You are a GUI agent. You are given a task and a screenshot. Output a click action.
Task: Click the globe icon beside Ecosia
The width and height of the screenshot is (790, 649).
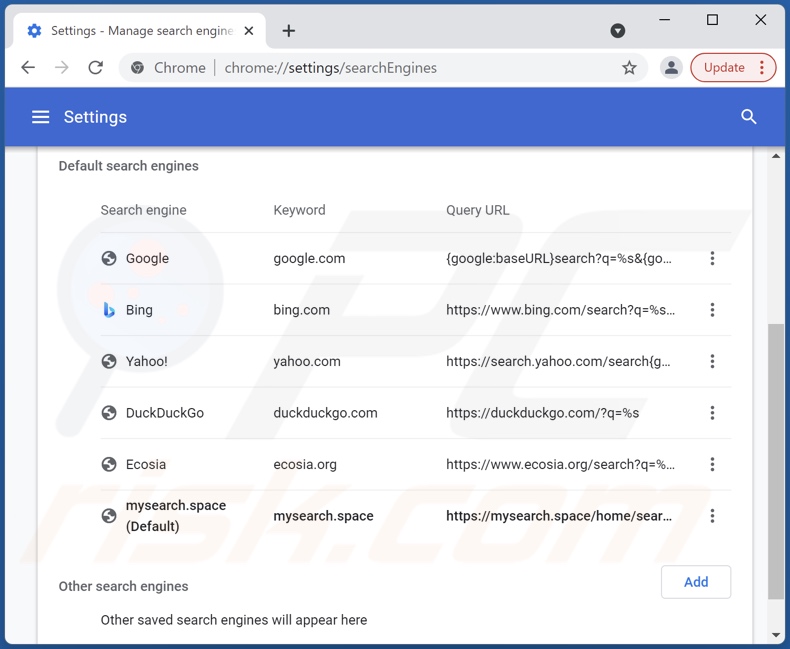(x=109, y=464)
